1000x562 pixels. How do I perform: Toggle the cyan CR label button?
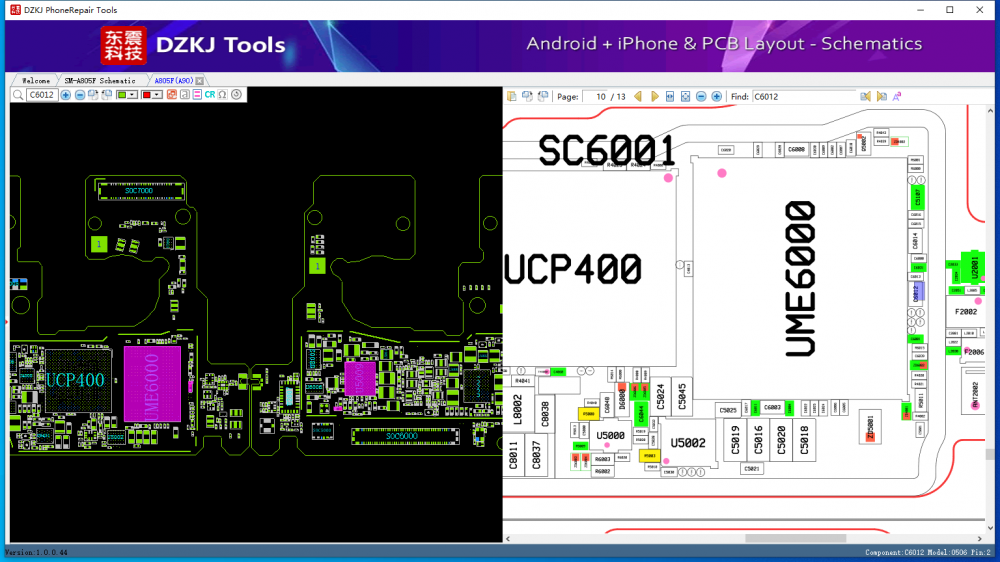210,95
